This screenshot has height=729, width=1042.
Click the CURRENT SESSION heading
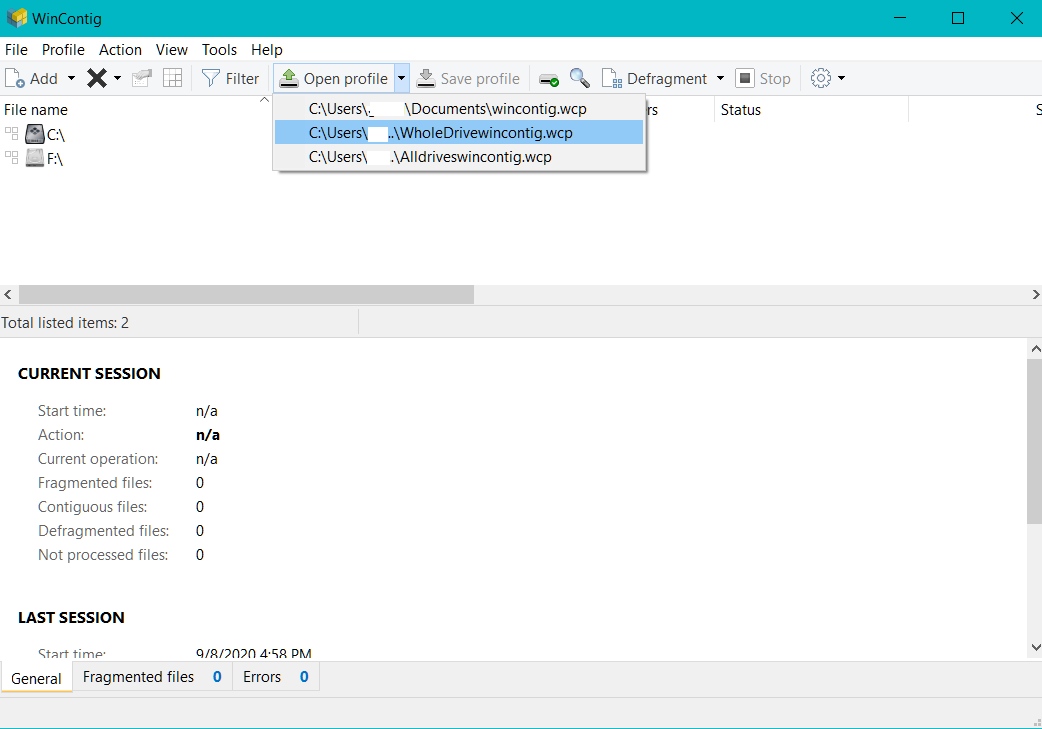89,373
